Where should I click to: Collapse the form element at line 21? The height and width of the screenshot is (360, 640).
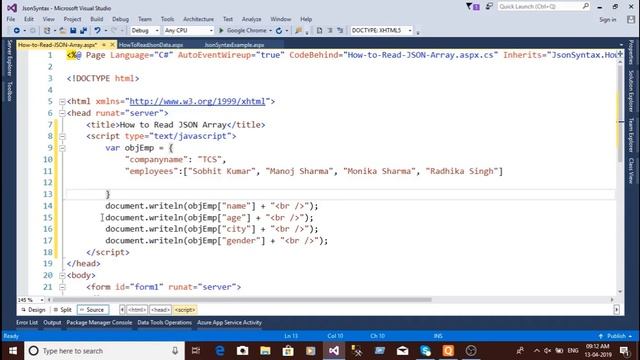[62, 287]
